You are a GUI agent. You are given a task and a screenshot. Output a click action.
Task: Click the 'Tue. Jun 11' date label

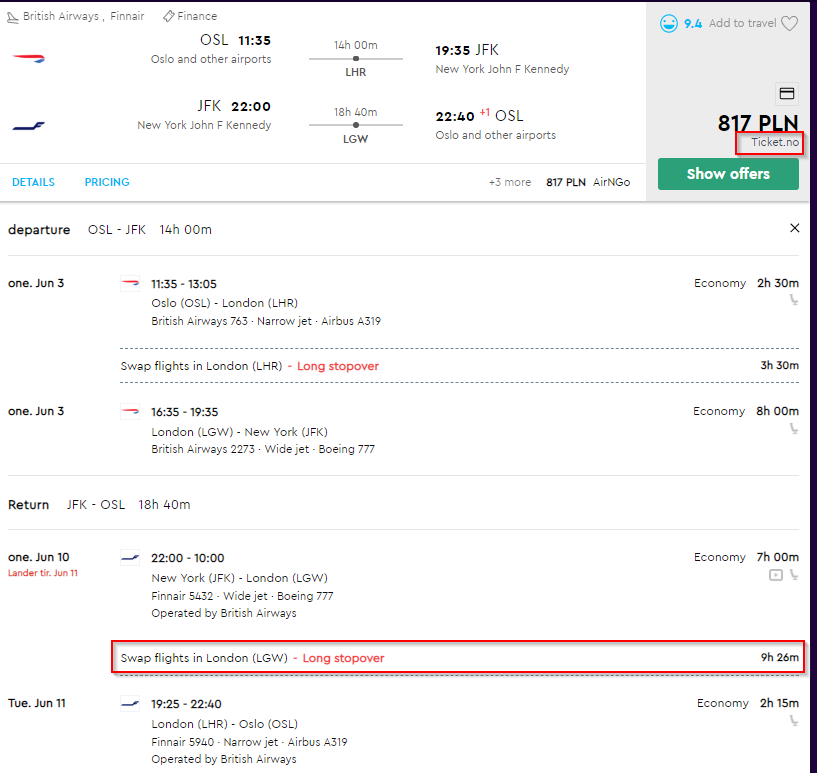pyautogui.click(x=37, y=703)
